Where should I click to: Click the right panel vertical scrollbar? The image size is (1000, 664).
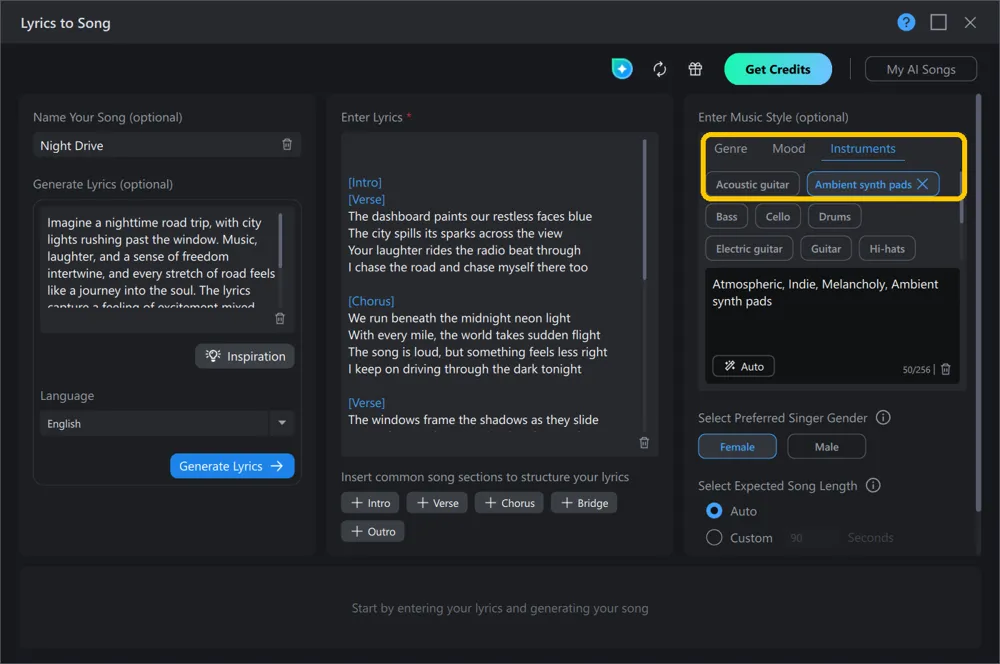coord(978,303)
